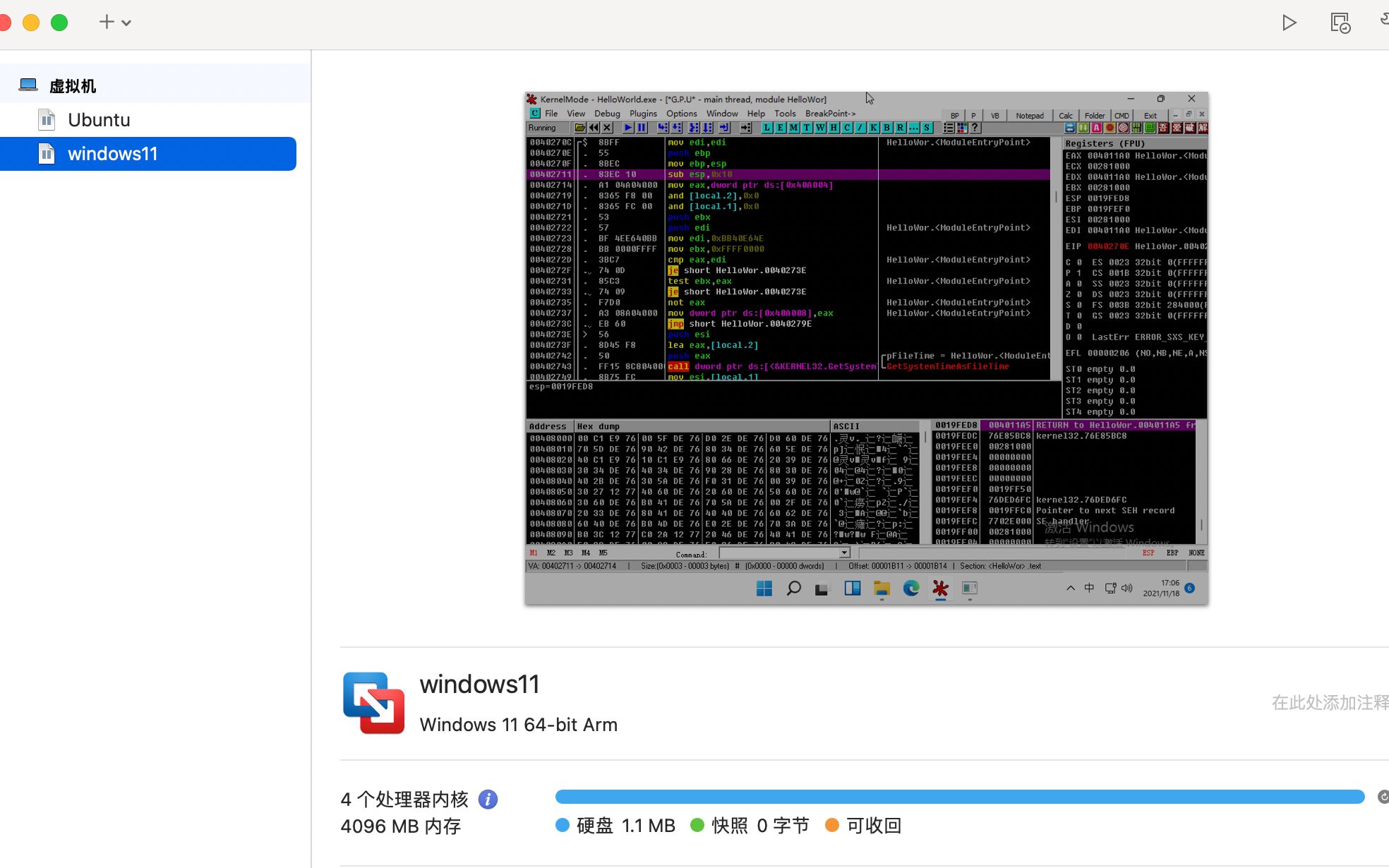The image size is (1389, 868).
Task: Open the Plugins menu in debugger
Action: 643,114
